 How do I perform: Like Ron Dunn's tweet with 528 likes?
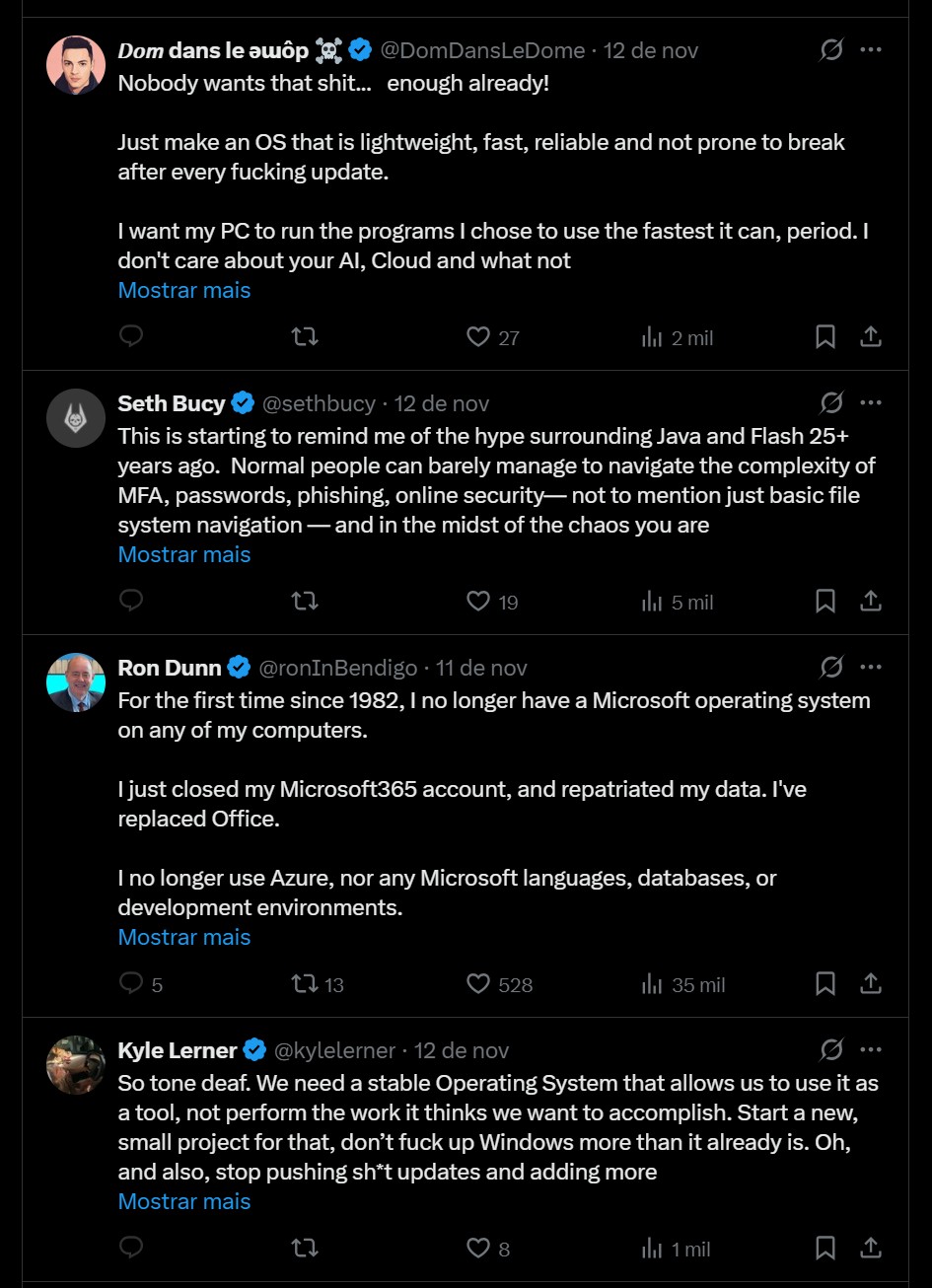pos(478,984)
